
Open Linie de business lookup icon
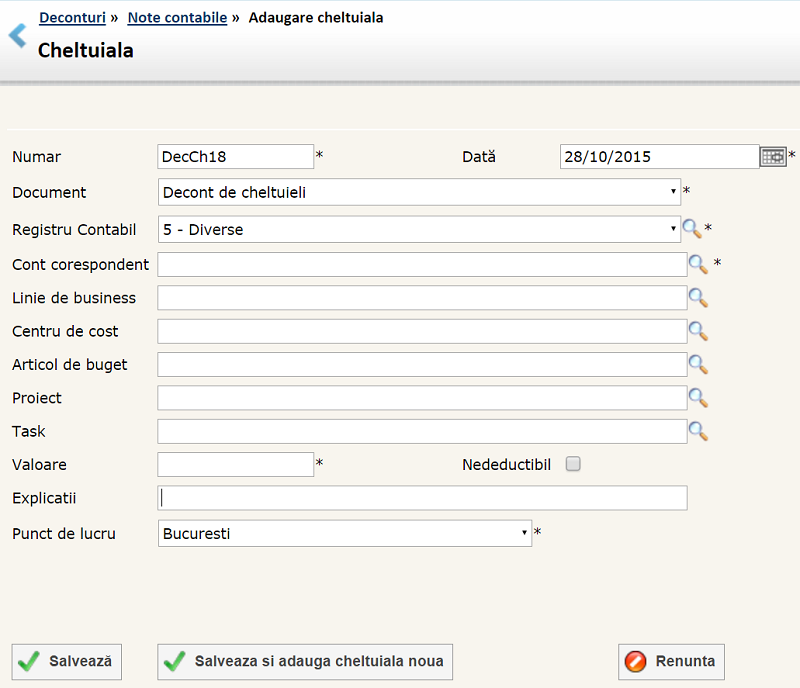coord(698,298)
